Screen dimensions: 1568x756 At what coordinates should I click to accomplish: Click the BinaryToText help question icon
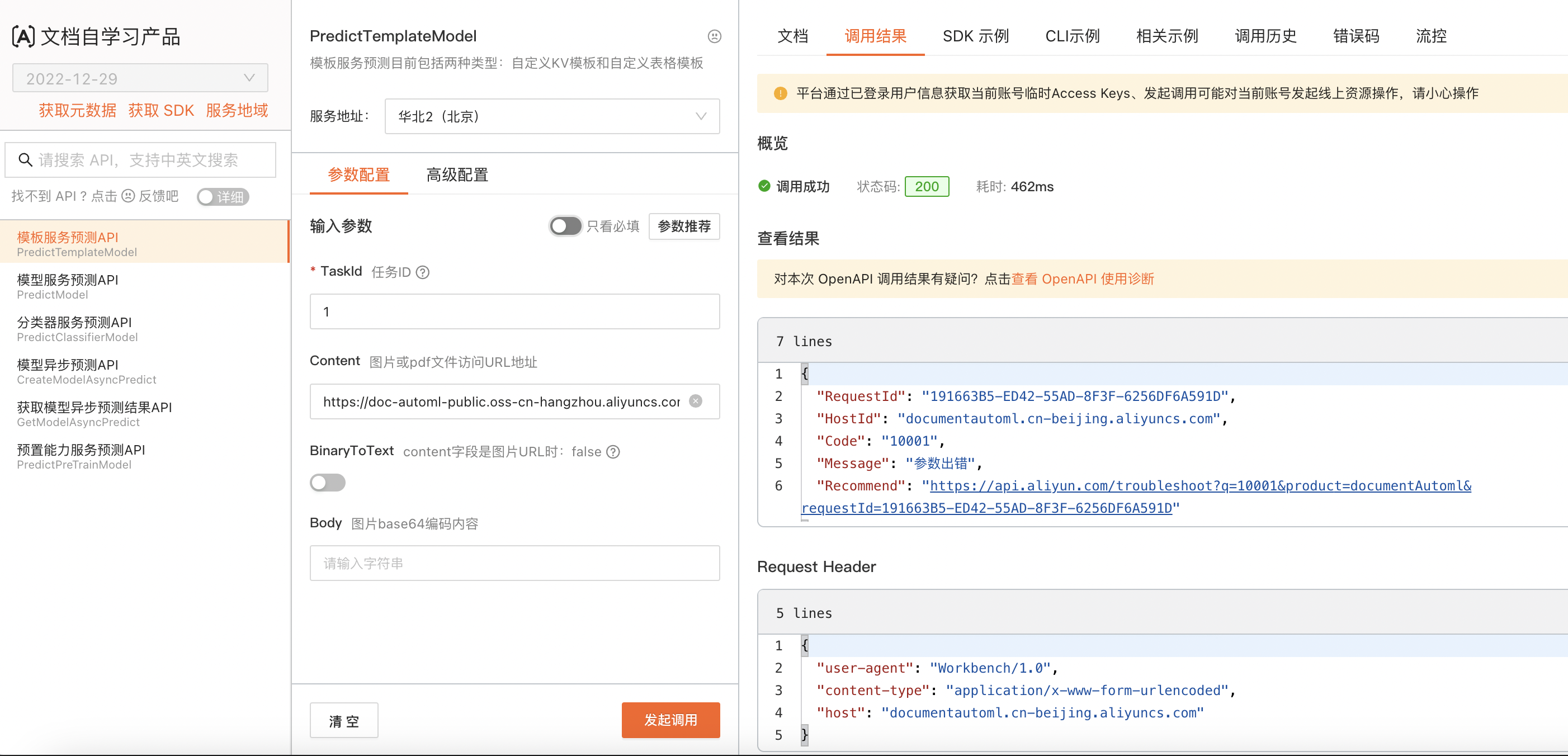point(613,452)
